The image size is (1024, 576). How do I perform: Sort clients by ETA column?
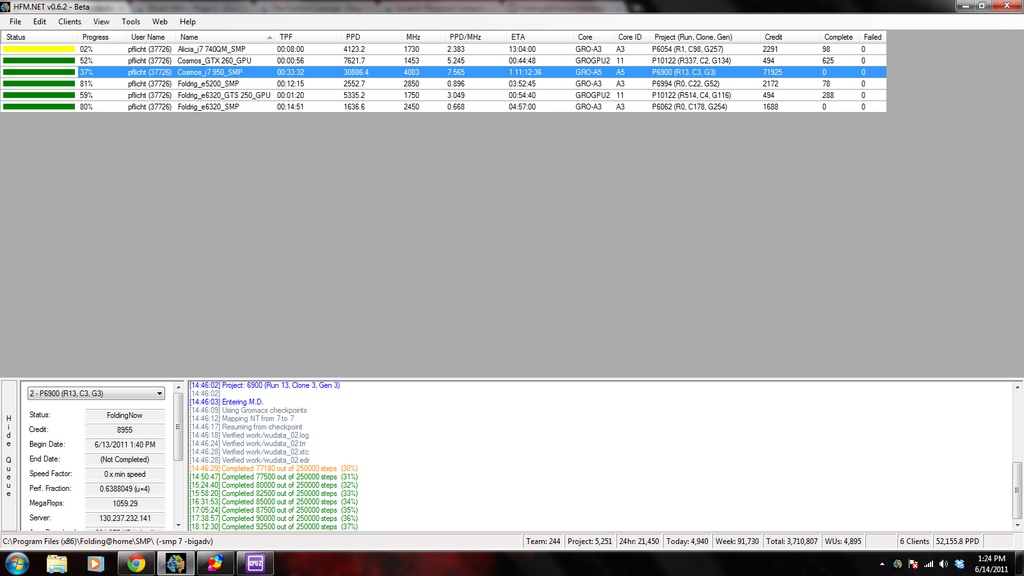(539, 37)
